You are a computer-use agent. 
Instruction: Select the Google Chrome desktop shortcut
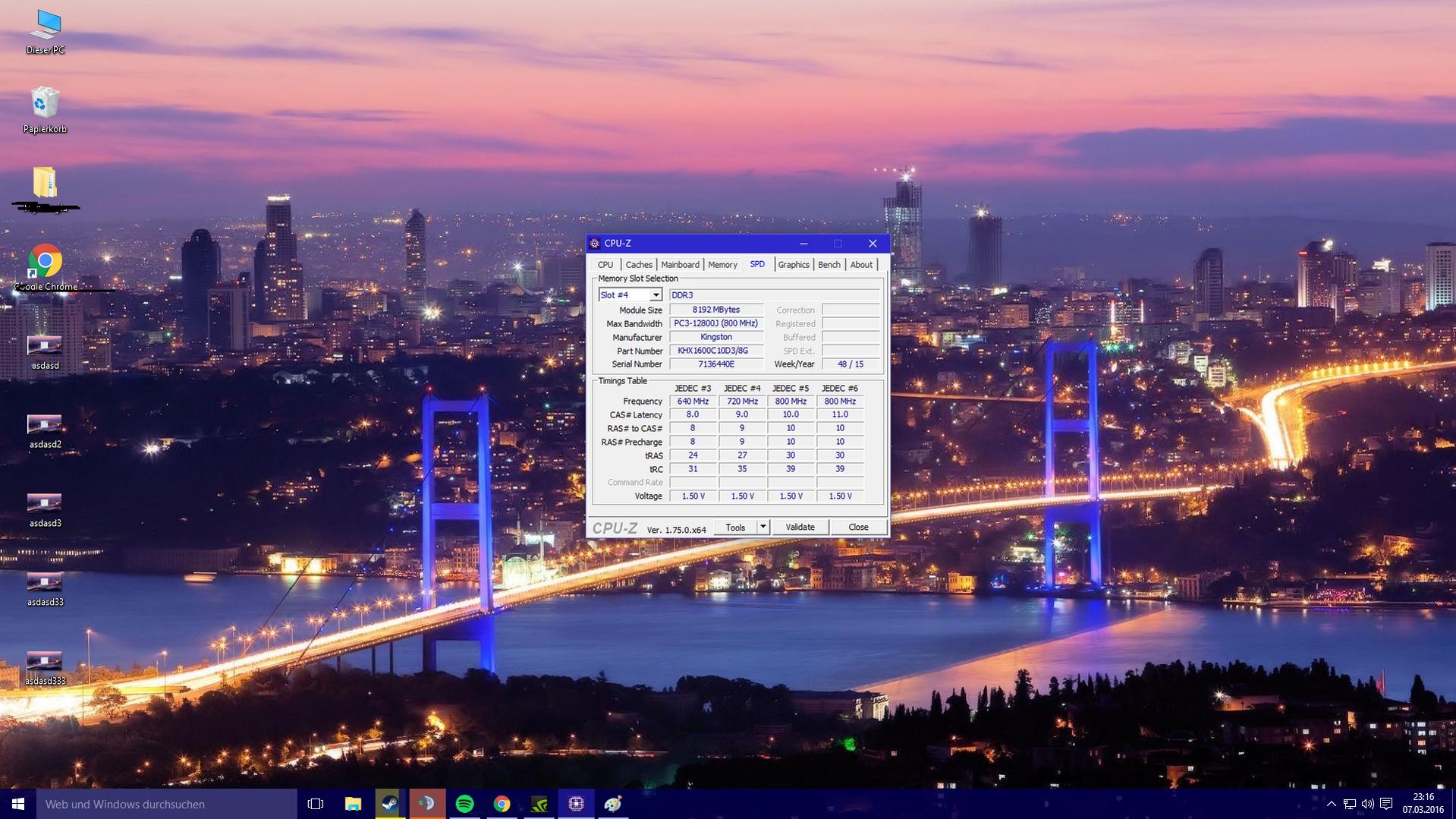(x=45, y=267)
